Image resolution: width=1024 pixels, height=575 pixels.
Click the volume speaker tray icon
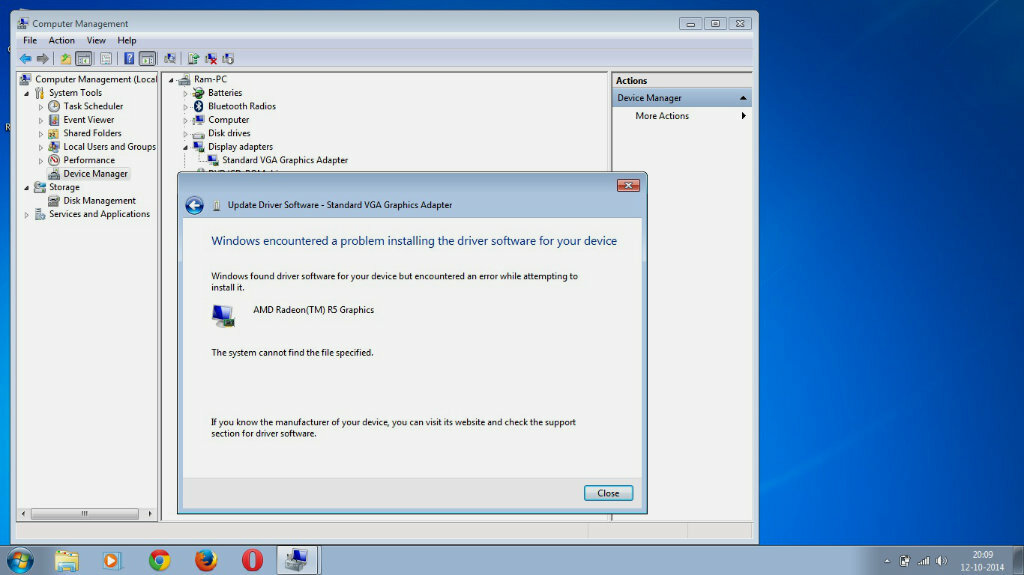(941, 561)
